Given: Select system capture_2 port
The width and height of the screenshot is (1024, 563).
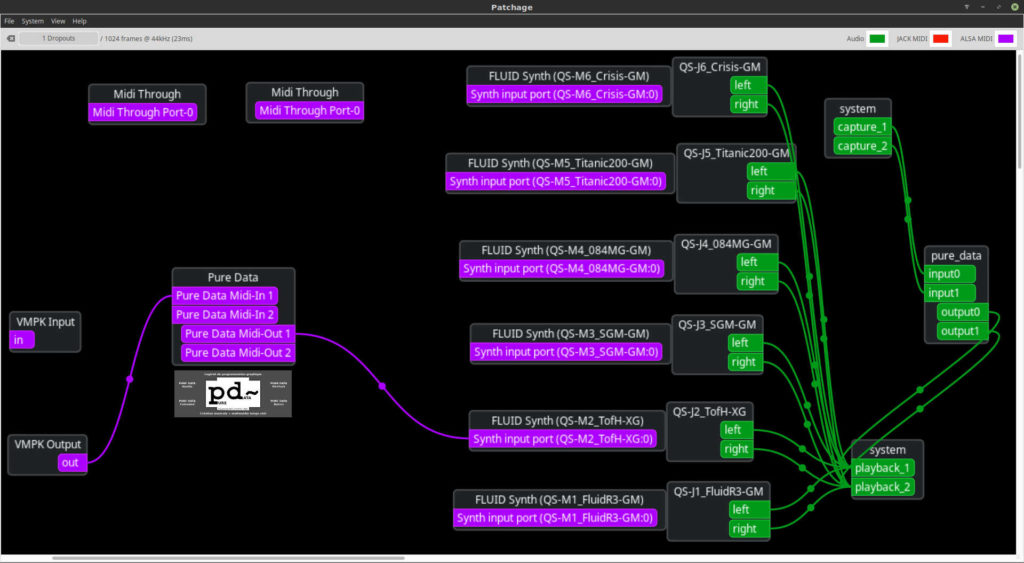Looking at the screenshot, I should (x=862, y=146).
